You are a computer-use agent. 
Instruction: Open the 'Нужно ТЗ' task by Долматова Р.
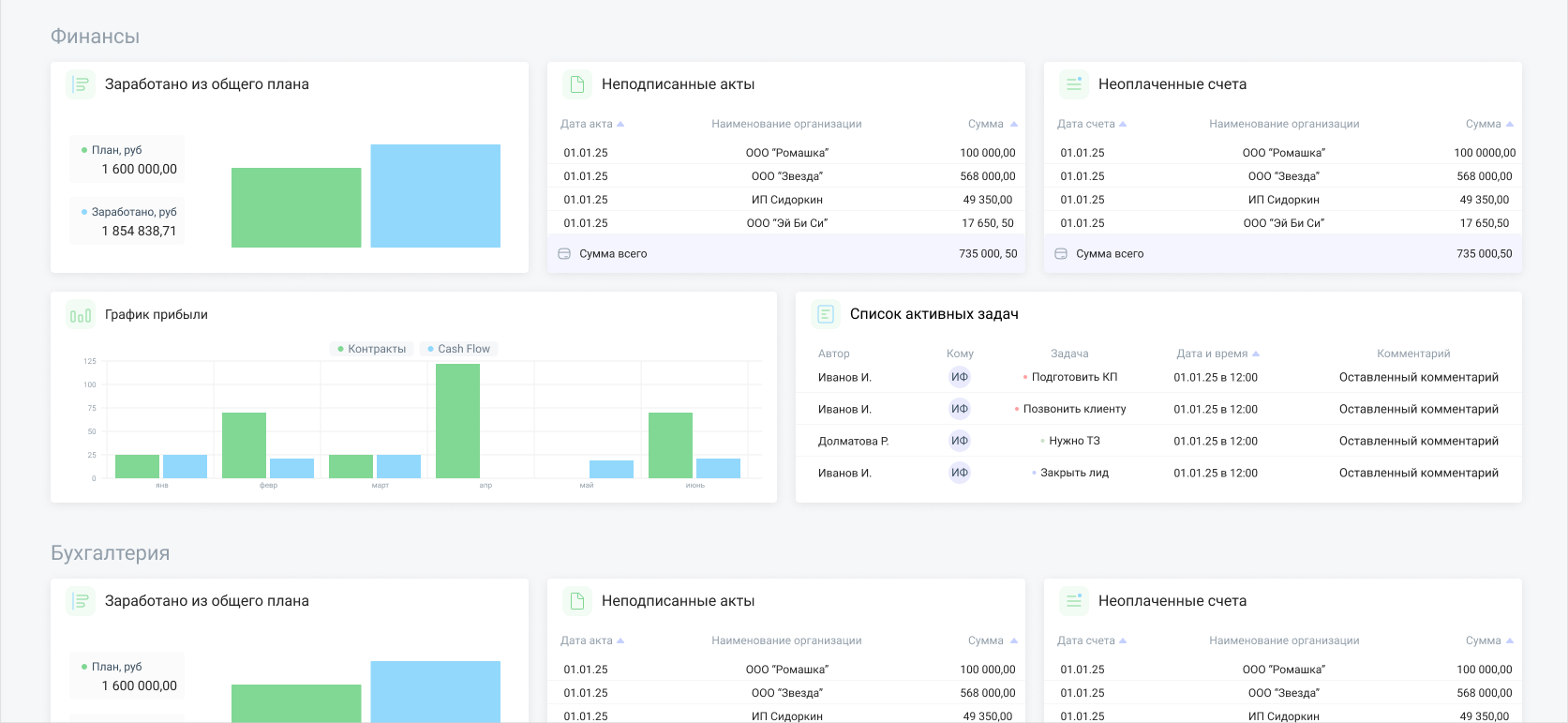1074,441
